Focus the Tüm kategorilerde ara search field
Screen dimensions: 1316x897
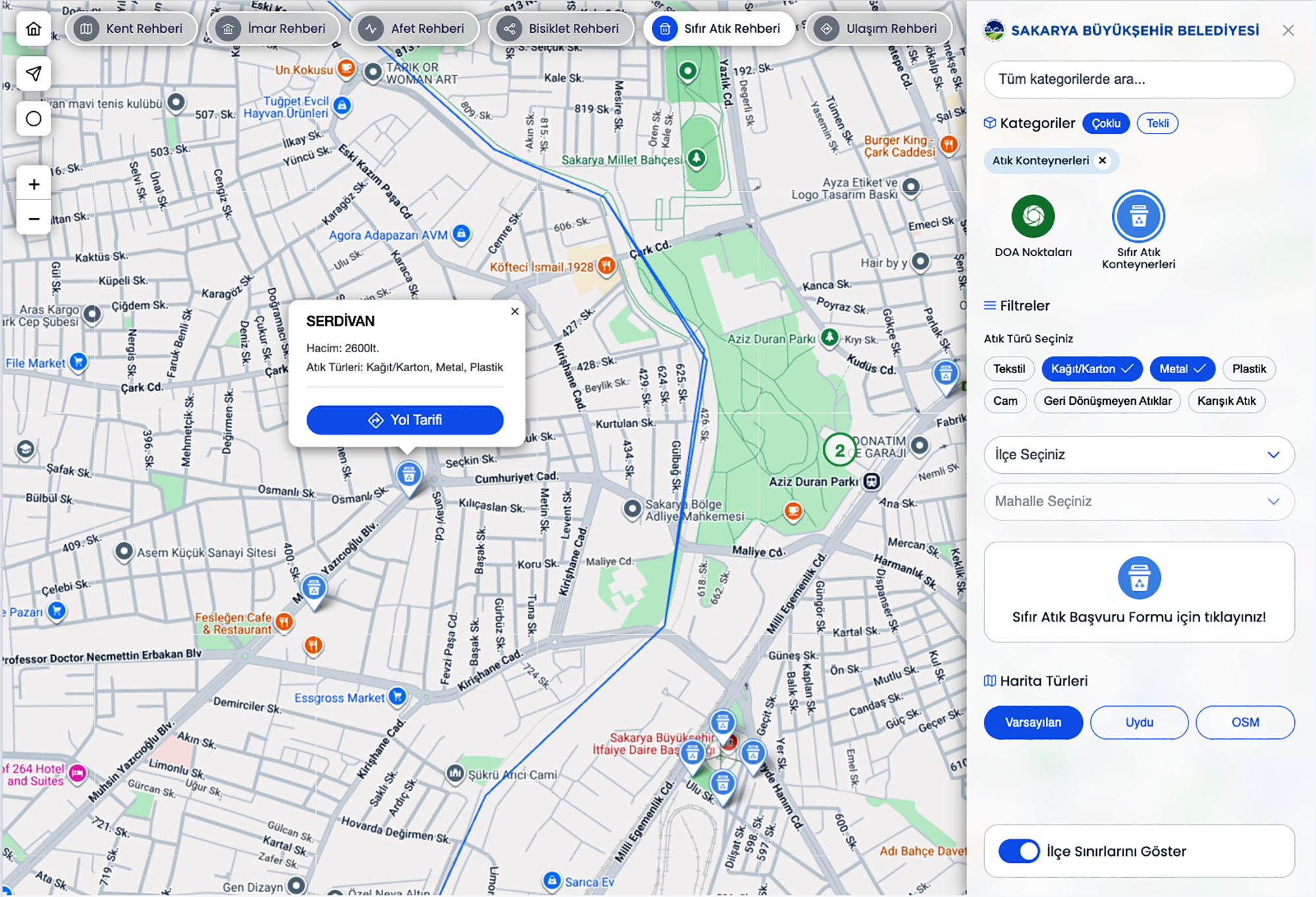pyautogui.click(x=1138, y=80)
